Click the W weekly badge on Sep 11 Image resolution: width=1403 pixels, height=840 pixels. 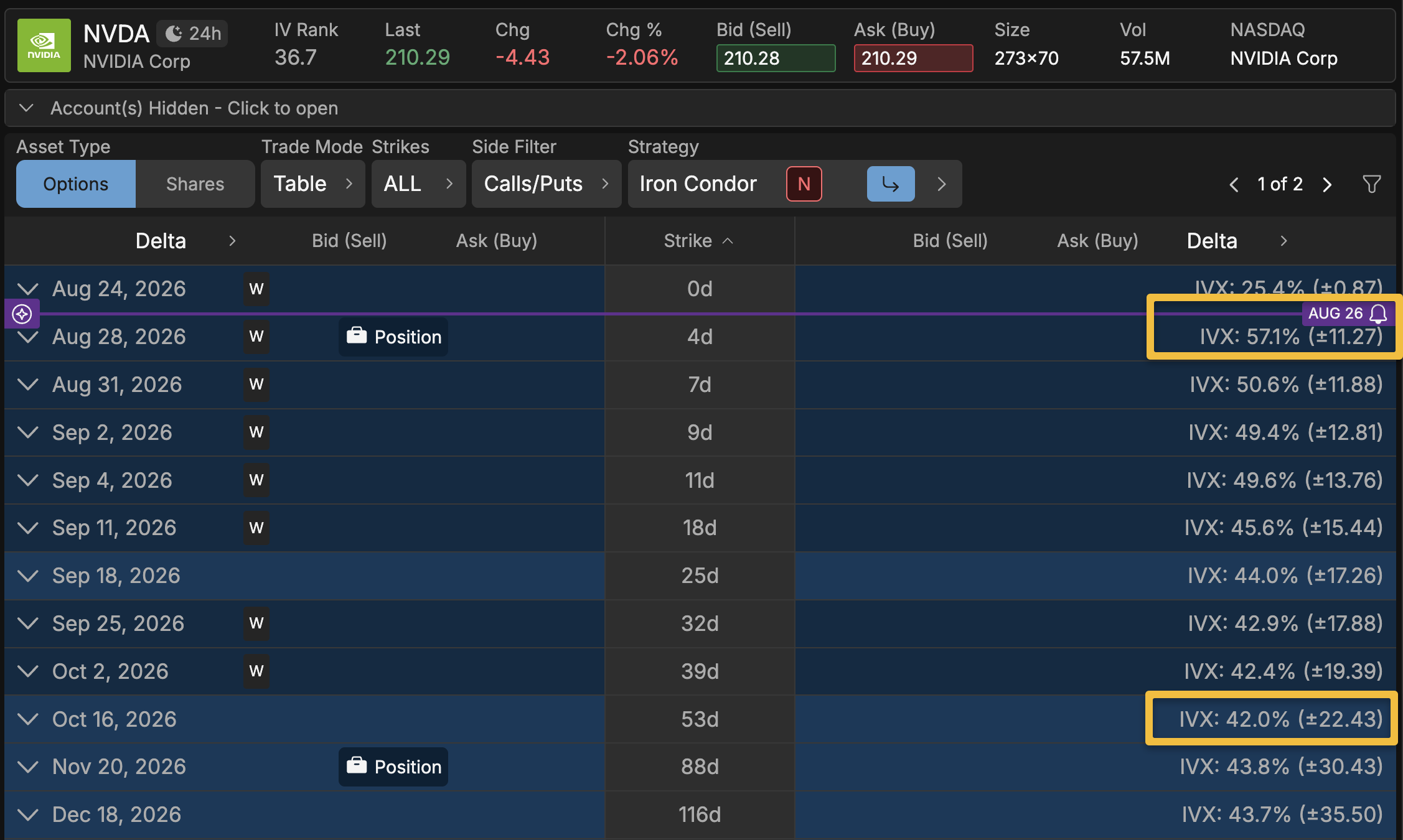[256, 528]
